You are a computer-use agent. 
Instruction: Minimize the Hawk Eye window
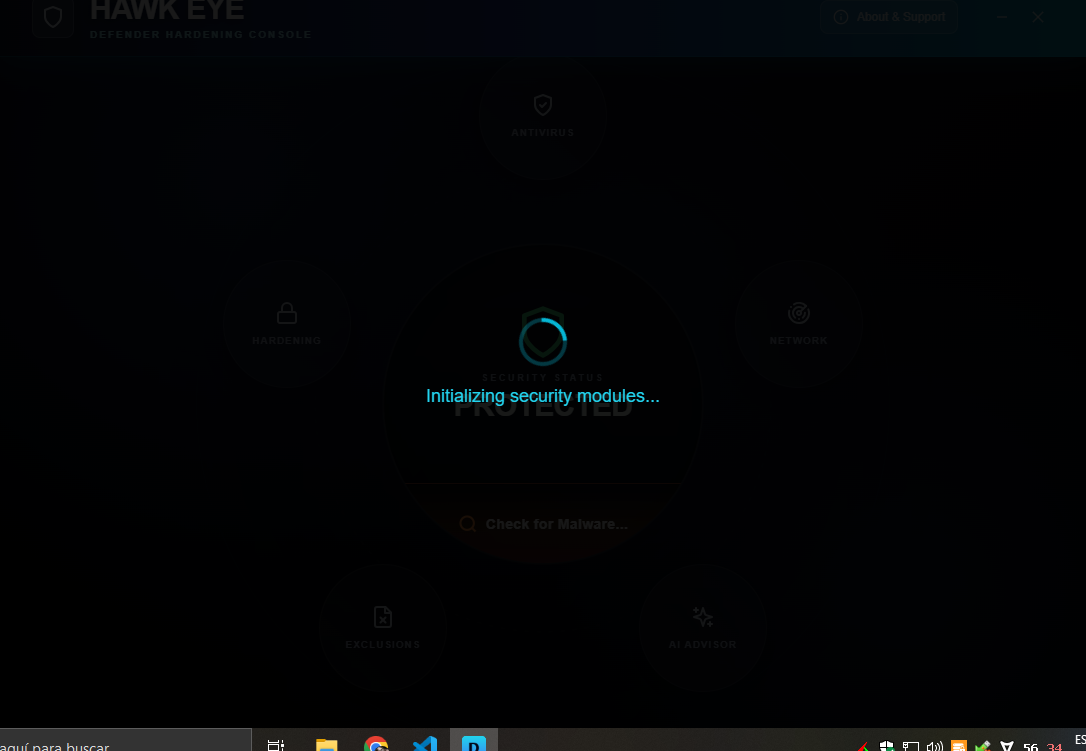[1002, 17]
